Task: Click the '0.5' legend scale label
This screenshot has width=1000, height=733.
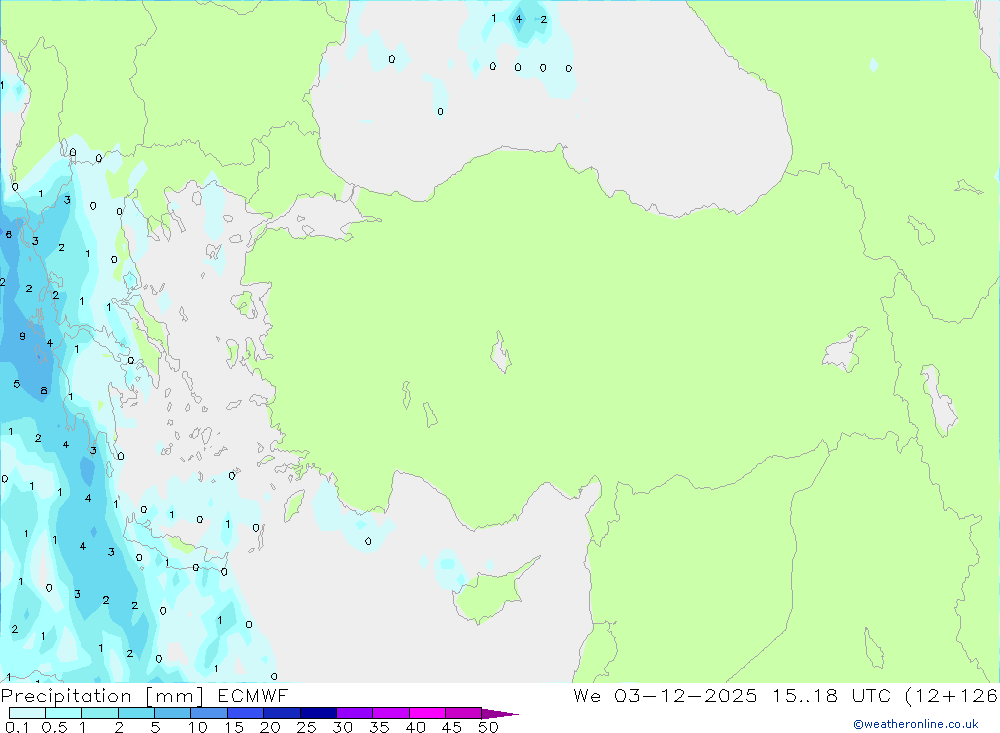Action: pyautogui.click(x=54, y=727)
